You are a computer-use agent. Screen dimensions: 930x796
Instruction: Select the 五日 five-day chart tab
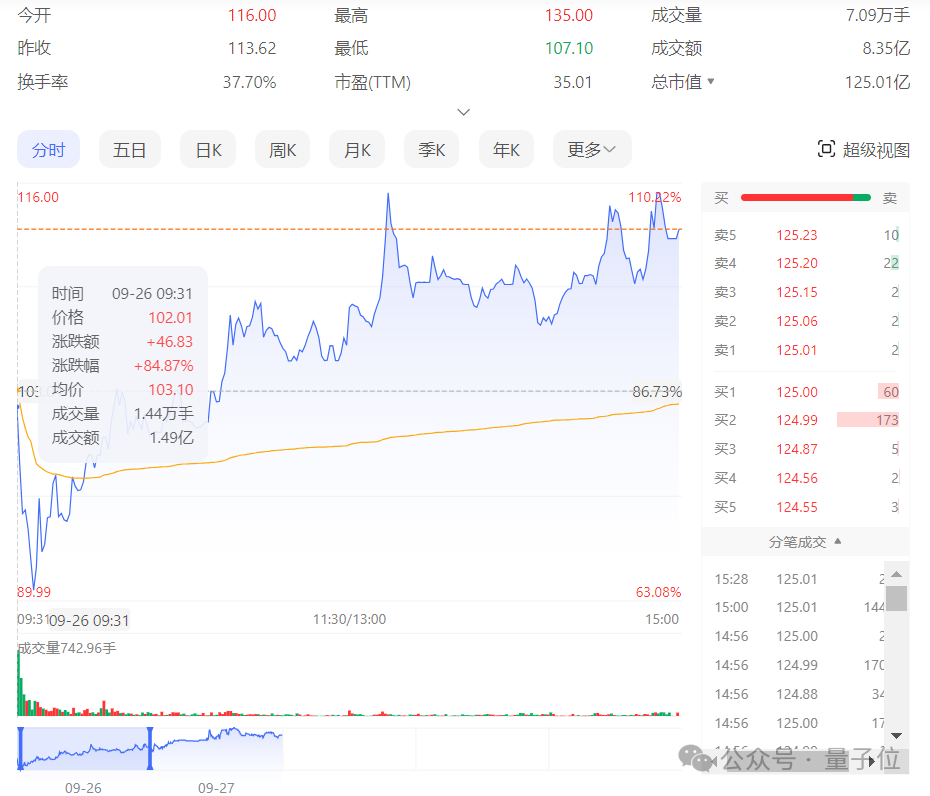(129, 150)
